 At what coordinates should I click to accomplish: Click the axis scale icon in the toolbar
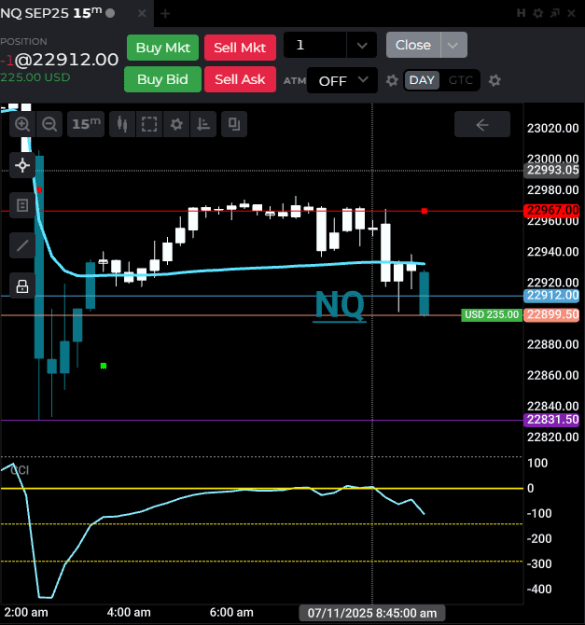pyautogui.click(x=203, y=124)
